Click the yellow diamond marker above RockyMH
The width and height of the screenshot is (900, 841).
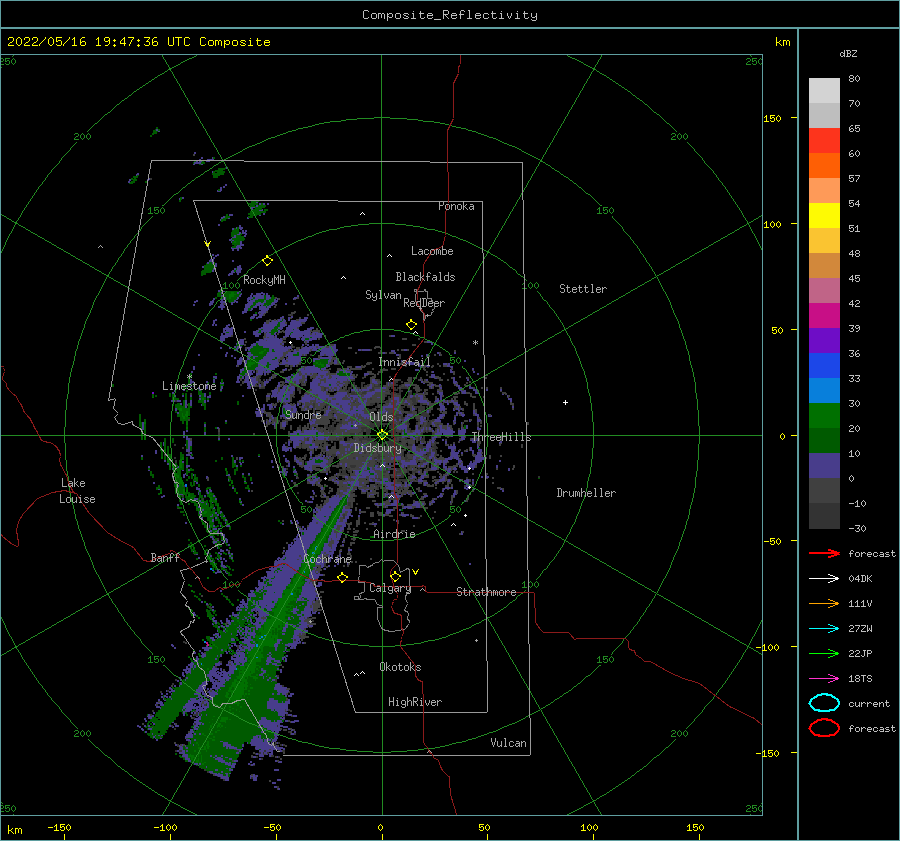(267, 261)
